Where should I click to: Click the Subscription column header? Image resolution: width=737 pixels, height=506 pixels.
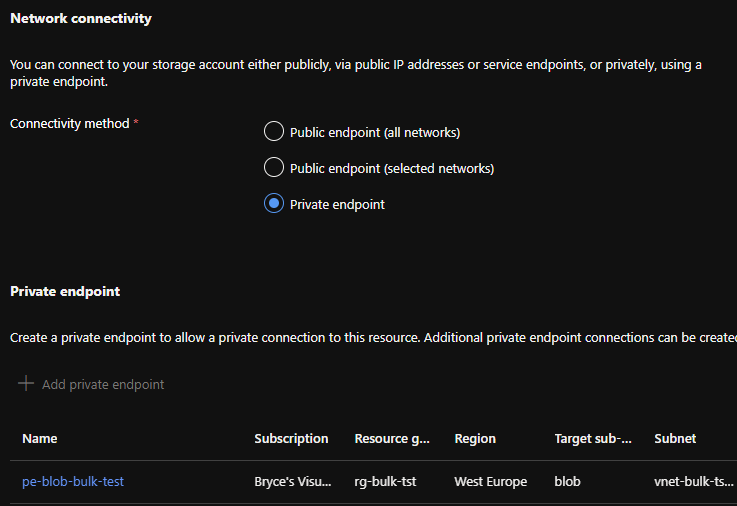pos(291,438)
